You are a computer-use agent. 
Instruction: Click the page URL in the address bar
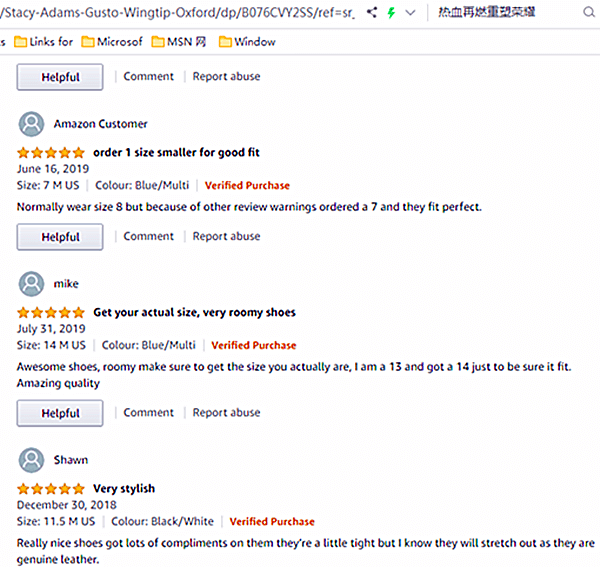180,13
